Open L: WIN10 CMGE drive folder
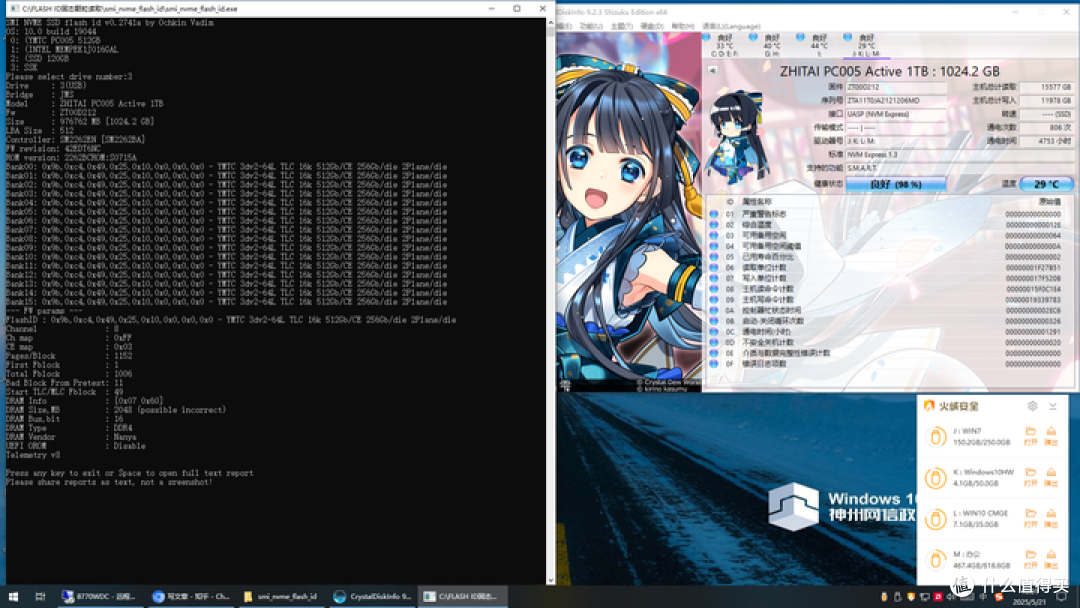 [x=1030, y=513]
